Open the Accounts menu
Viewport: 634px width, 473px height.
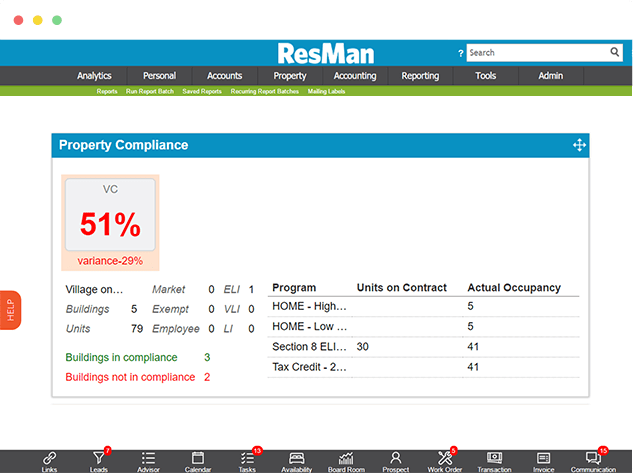224,76
